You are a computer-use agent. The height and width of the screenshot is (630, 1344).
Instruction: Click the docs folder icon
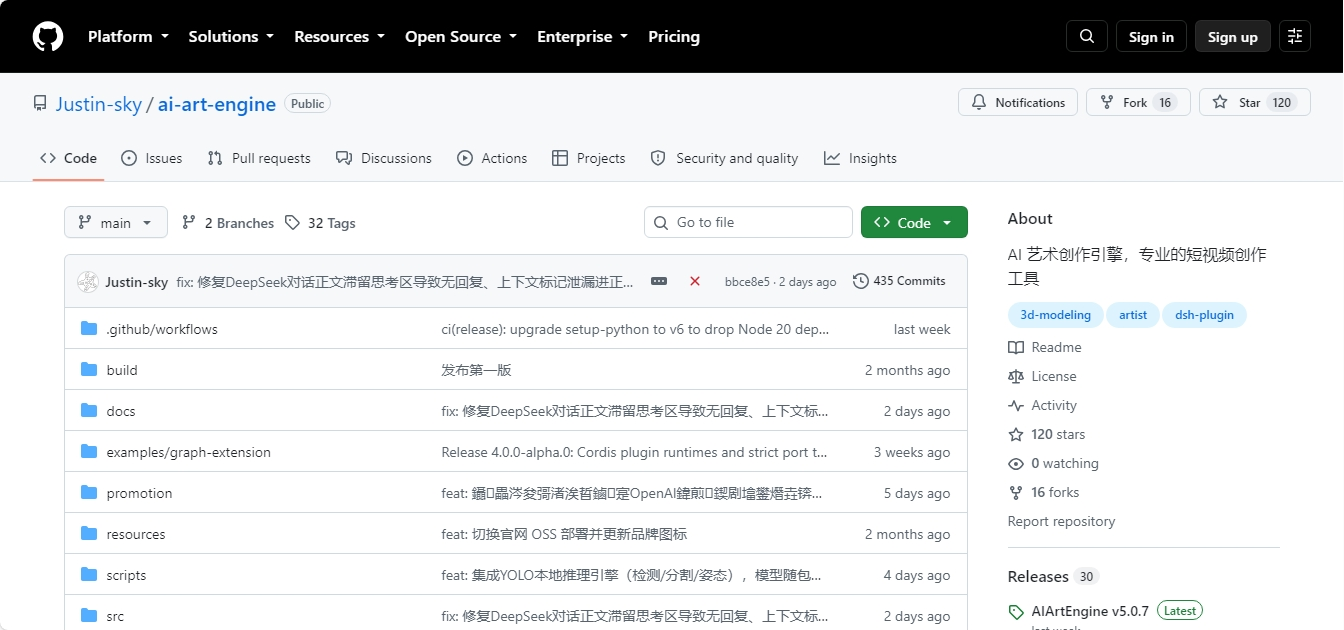pyautogui.click(x=89, y=410)
